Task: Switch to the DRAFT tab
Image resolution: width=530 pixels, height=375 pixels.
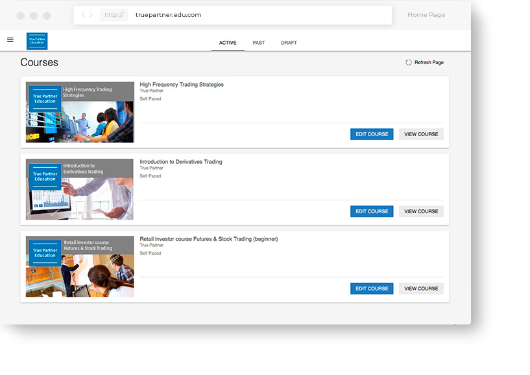Action: tap(289, 43)
